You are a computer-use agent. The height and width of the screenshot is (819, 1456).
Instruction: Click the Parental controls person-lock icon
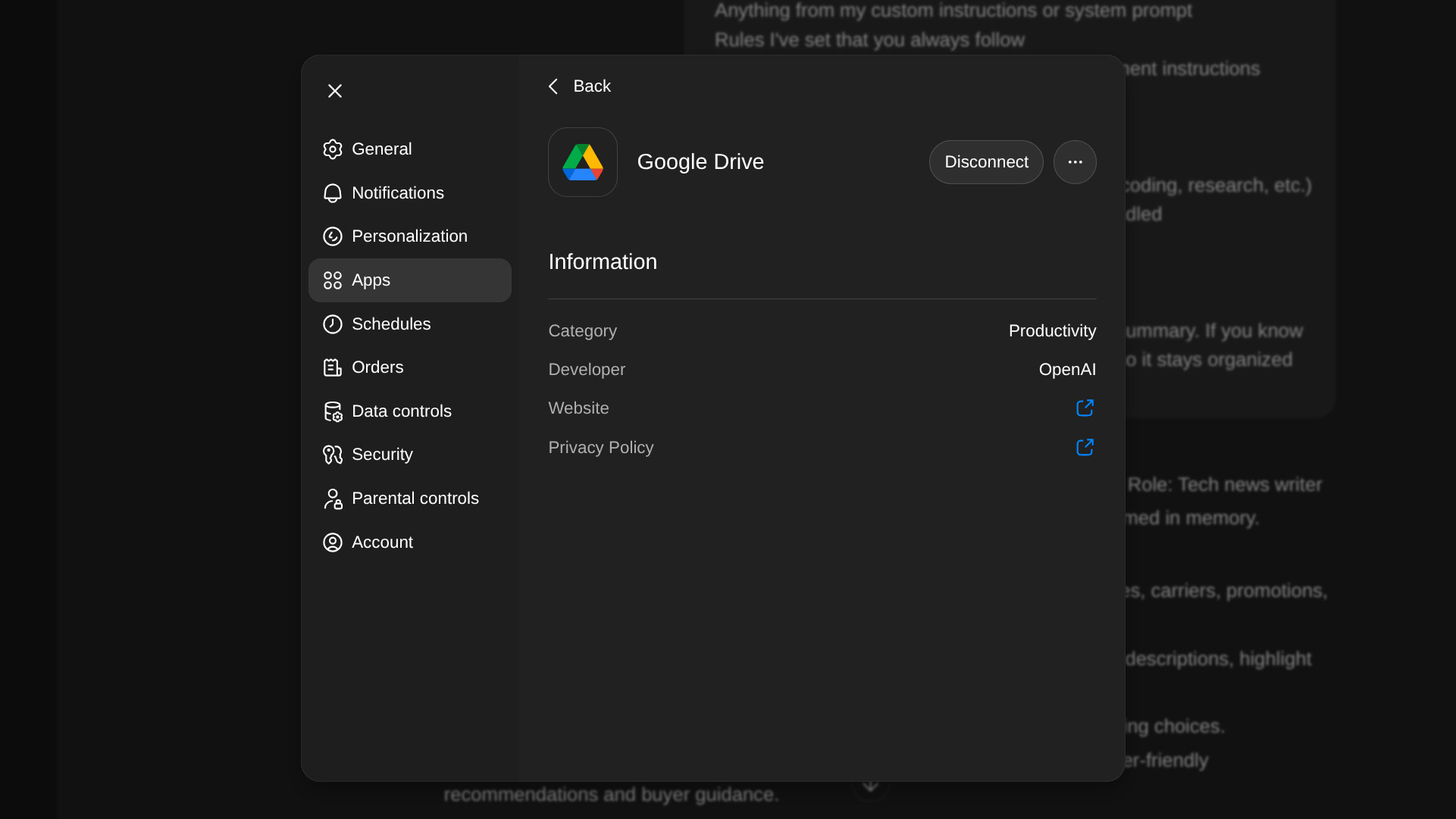pyautogui.click(x=332, y=499)
